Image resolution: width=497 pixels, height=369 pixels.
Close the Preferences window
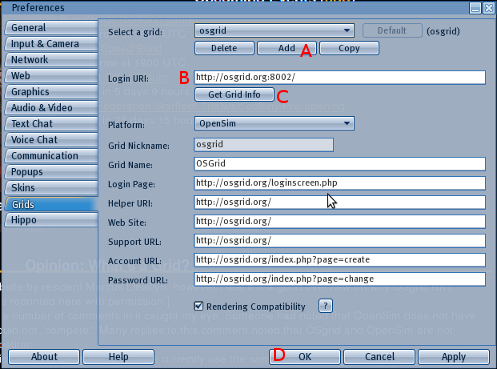[x=489, y=8]
